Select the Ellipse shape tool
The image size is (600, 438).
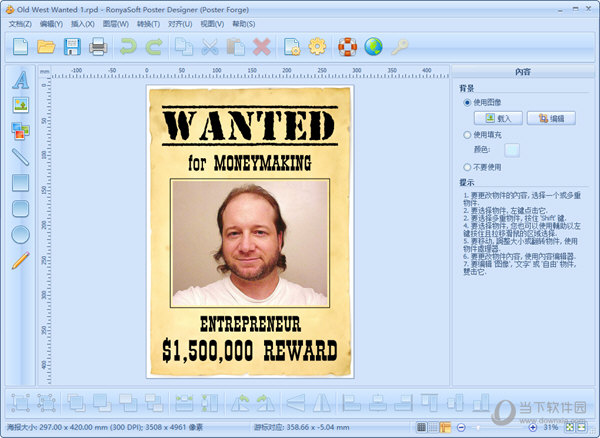tap(21, 234)
